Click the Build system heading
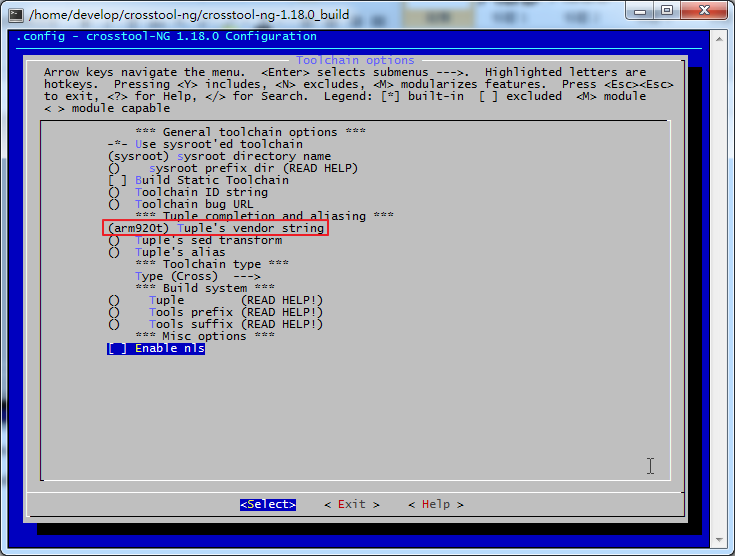 [x=205, y=288]
